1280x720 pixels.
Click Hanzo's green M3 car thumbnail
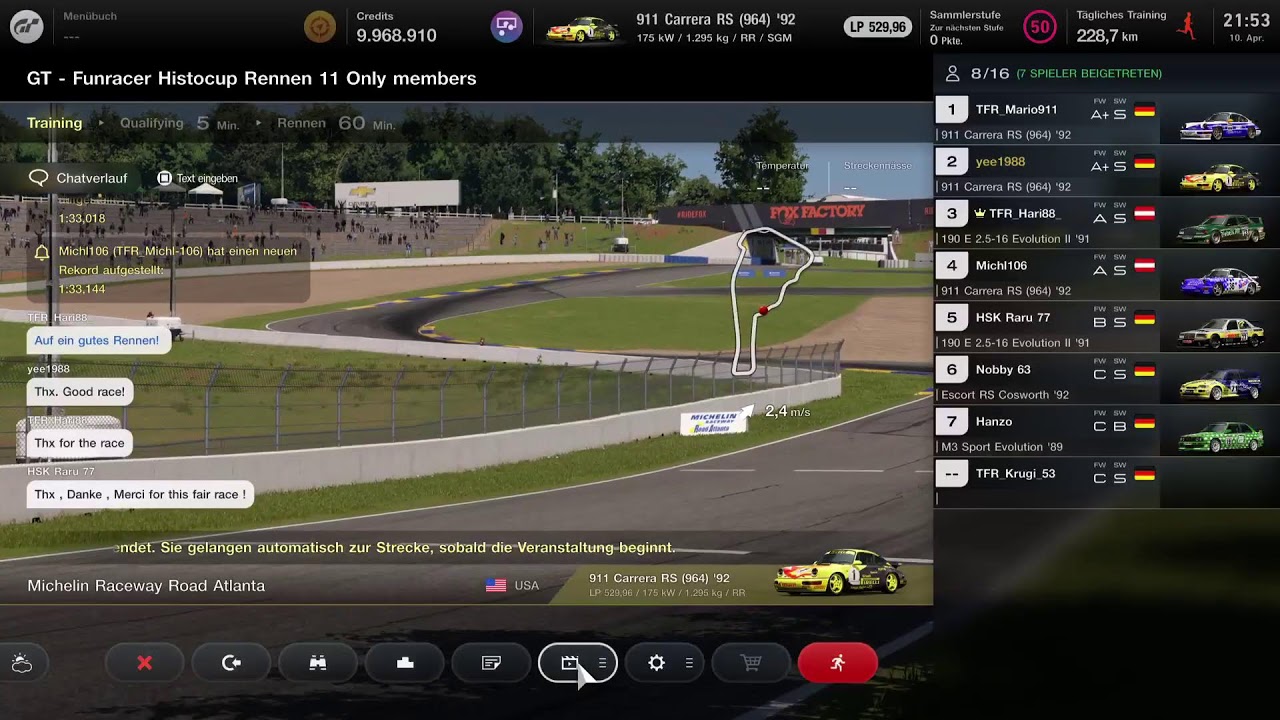tap(1220, 437)
